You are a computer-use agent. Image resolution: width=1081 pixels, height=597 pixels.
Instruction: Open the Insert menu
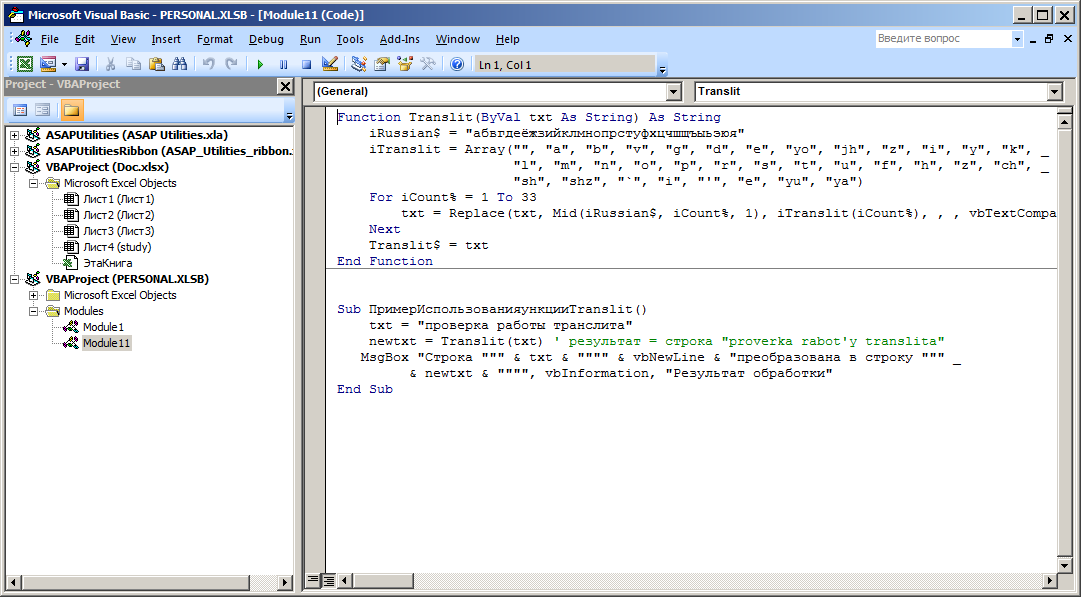[x=166, y=39]
